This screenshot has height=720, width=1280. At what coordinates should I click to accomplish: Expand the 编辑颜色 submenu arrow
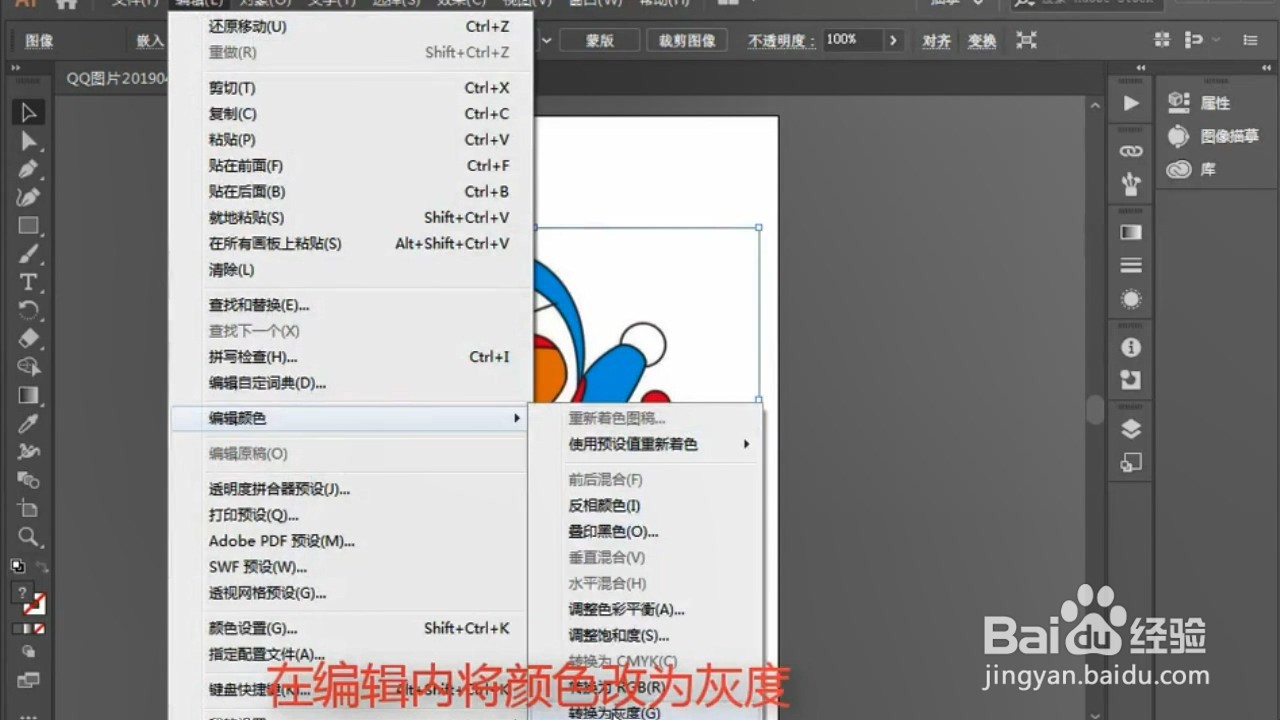(x=517, y=418)
